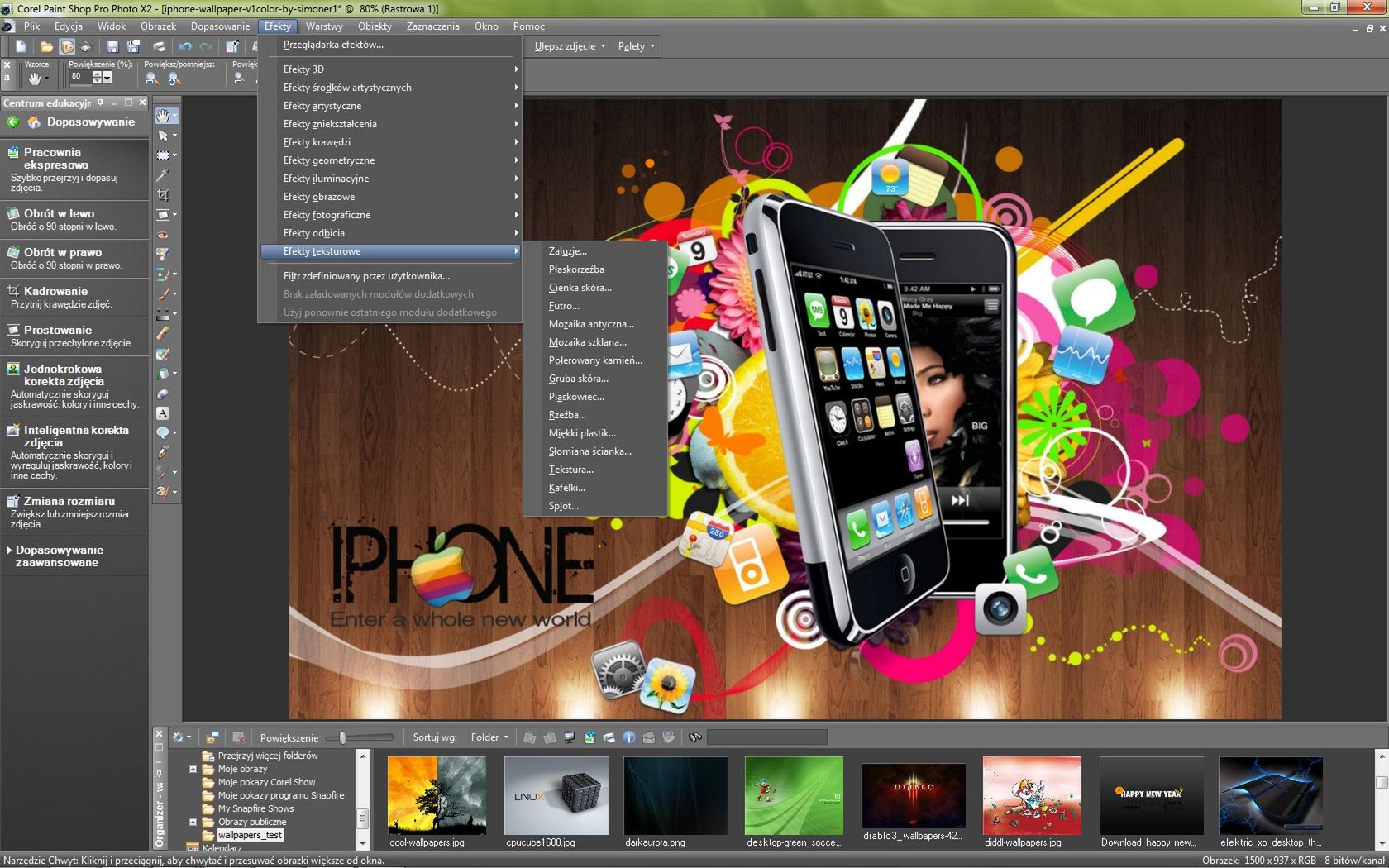Open the Palety dropdown
Viewport: 1389px width, 868px height.
(636, 46)
